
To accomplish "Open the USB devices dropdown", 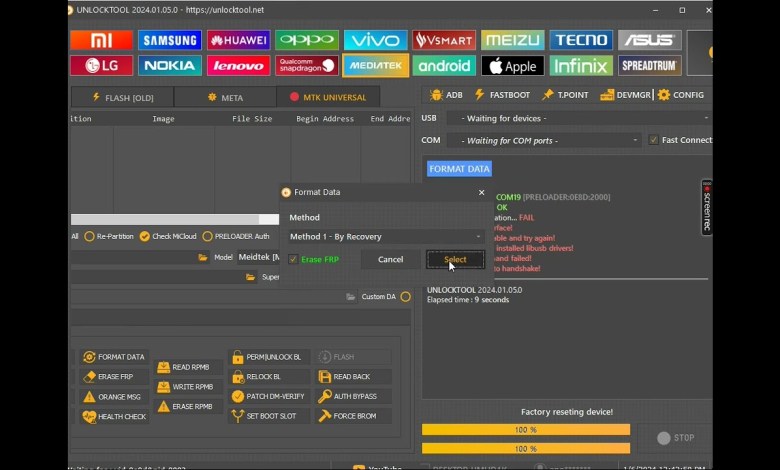I will point(580,118).
